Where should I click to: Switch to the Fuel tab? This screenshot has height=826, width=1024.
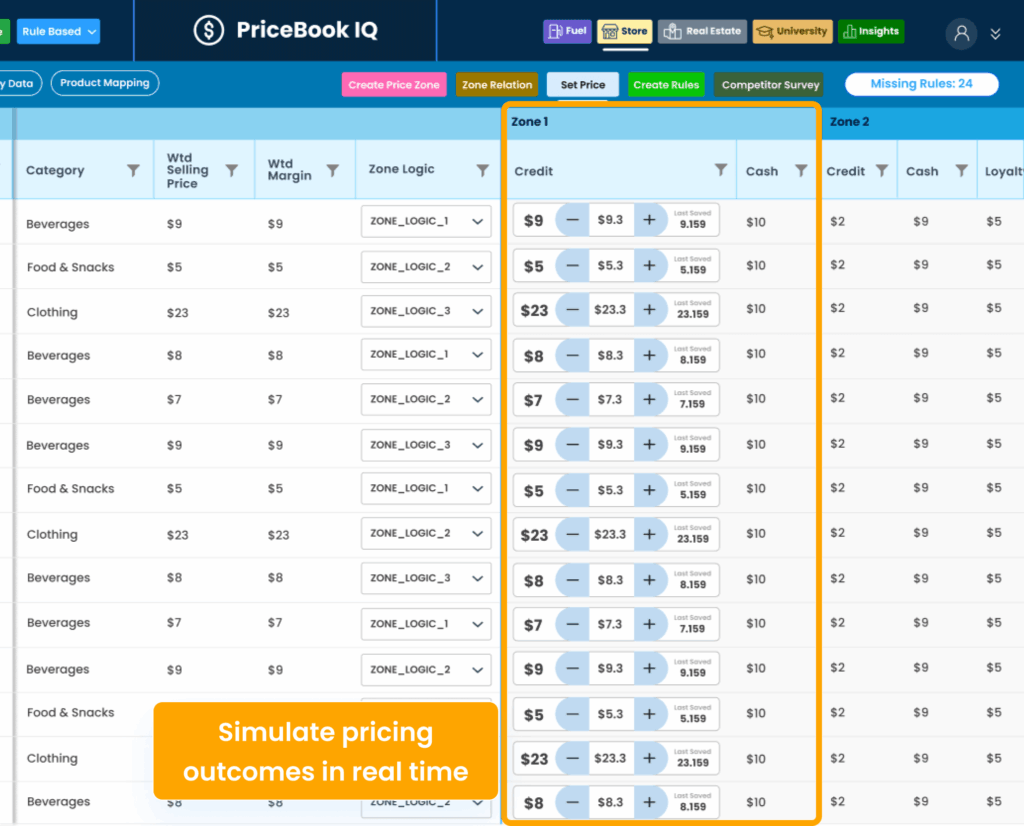(567, 32)
